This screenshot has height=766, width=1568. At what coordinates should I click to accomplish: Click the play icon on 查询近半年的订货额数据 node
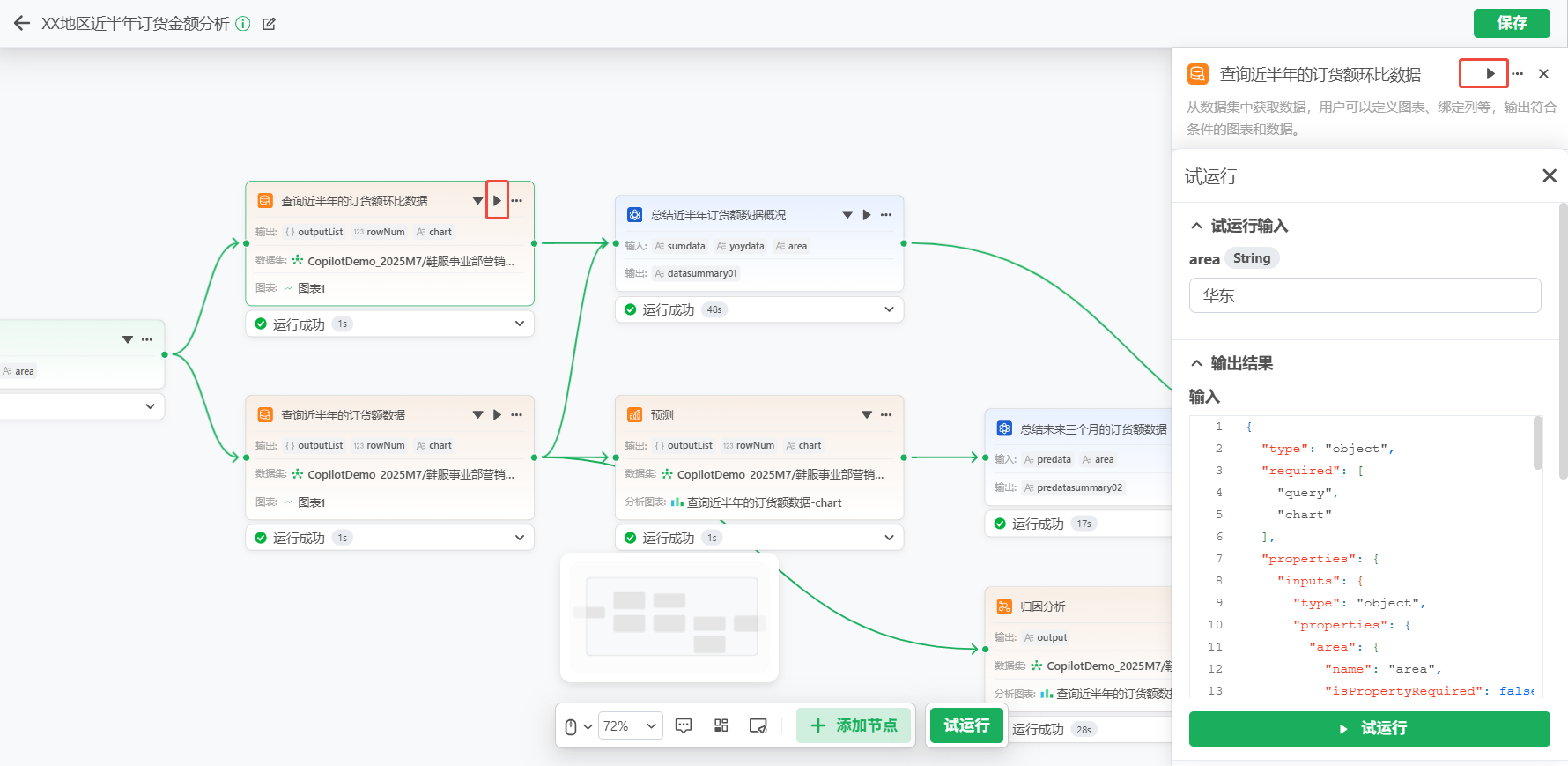pyautogui.click(x=497, y=415)
